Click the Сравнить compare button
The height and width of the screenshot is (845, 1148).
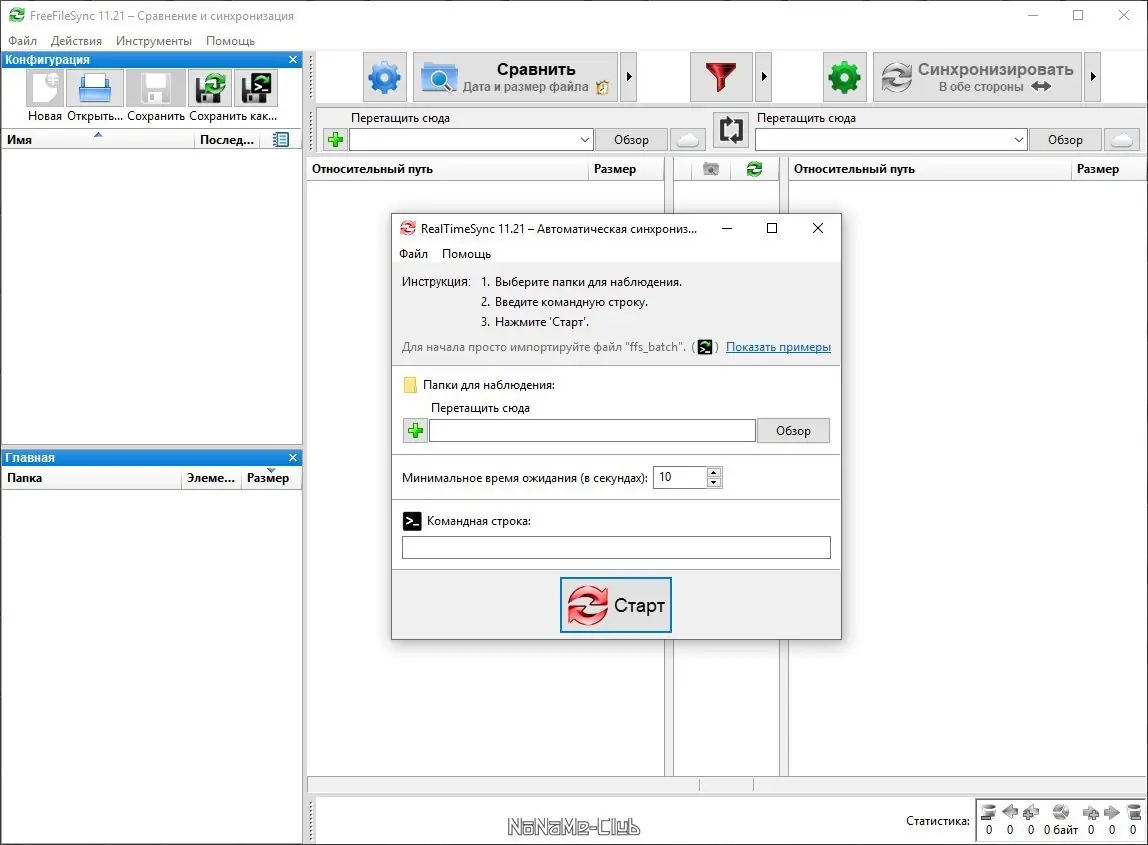(x=515, y=76)
